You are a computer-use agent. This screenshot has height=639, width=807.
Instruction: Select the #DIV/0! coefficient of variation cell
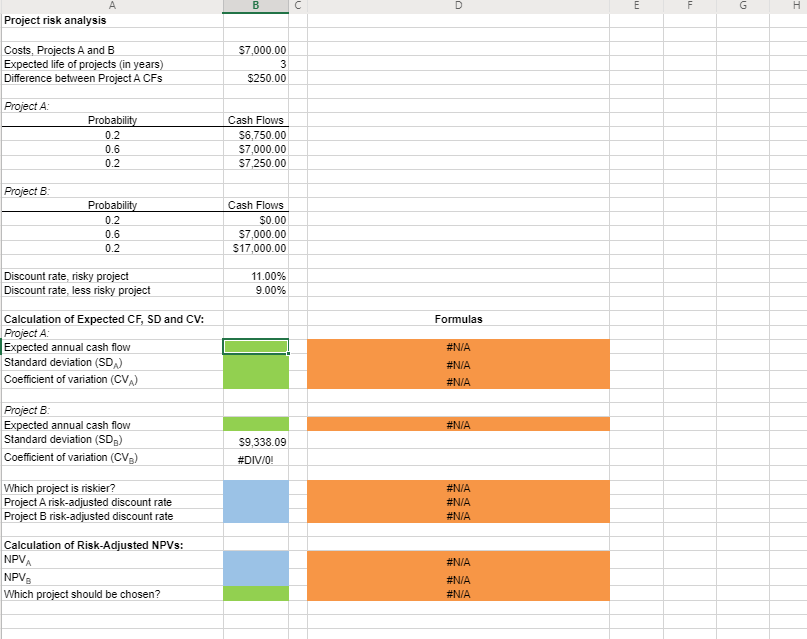click(256, 458)
